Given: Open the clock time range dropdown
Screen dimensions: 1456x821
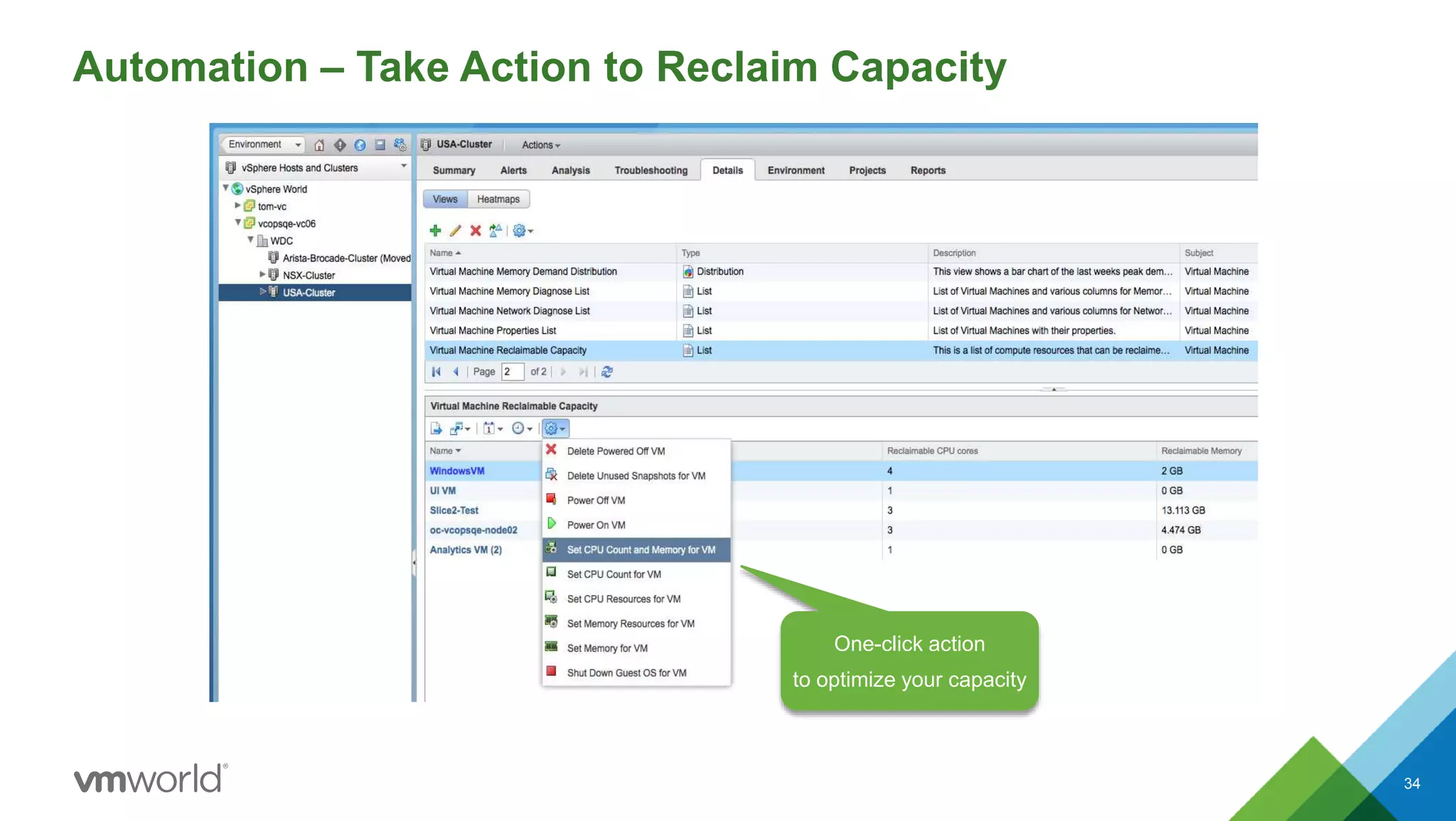Looking at the screenshot, I should pyautogui.click(x=522, y=428).
